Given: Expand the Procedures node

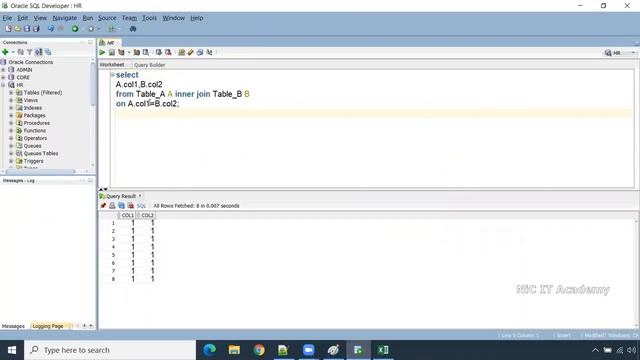Looking at the screenshot, I should pyautogui.click(x=11, y=123).
